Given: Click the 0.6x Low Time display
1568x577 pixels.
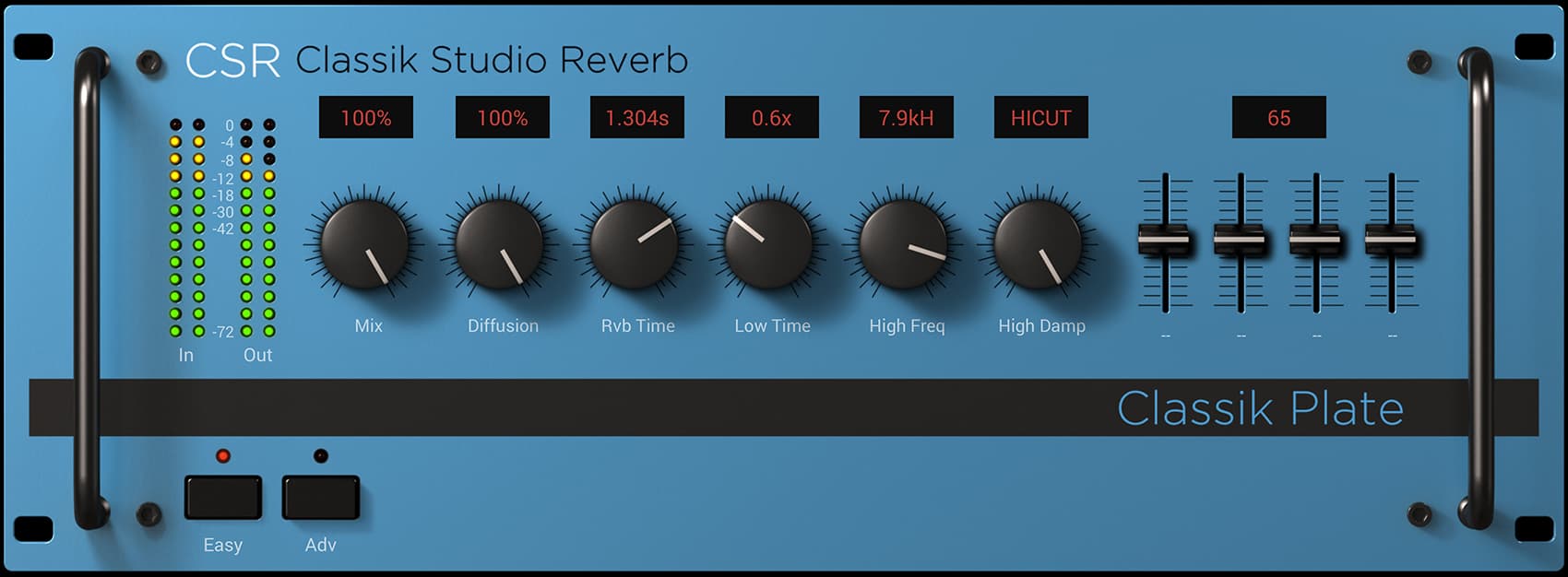Looking at the screenshot, I should (x=772, y=118).
